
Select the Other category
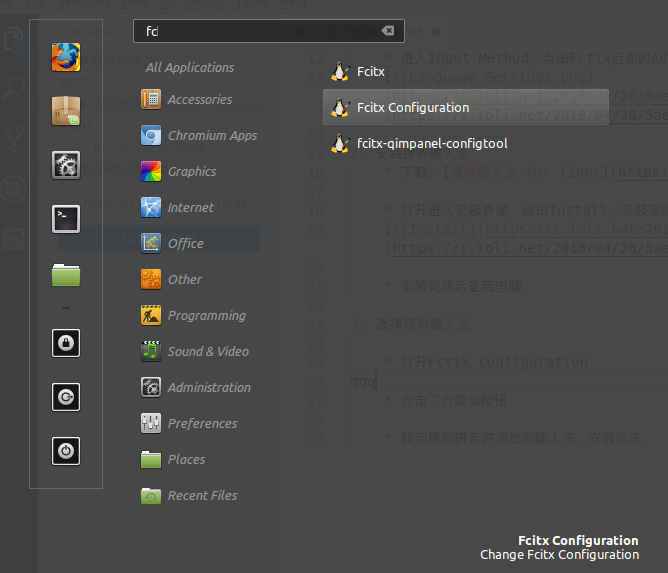pyautogui.click(x=172, y=279)
